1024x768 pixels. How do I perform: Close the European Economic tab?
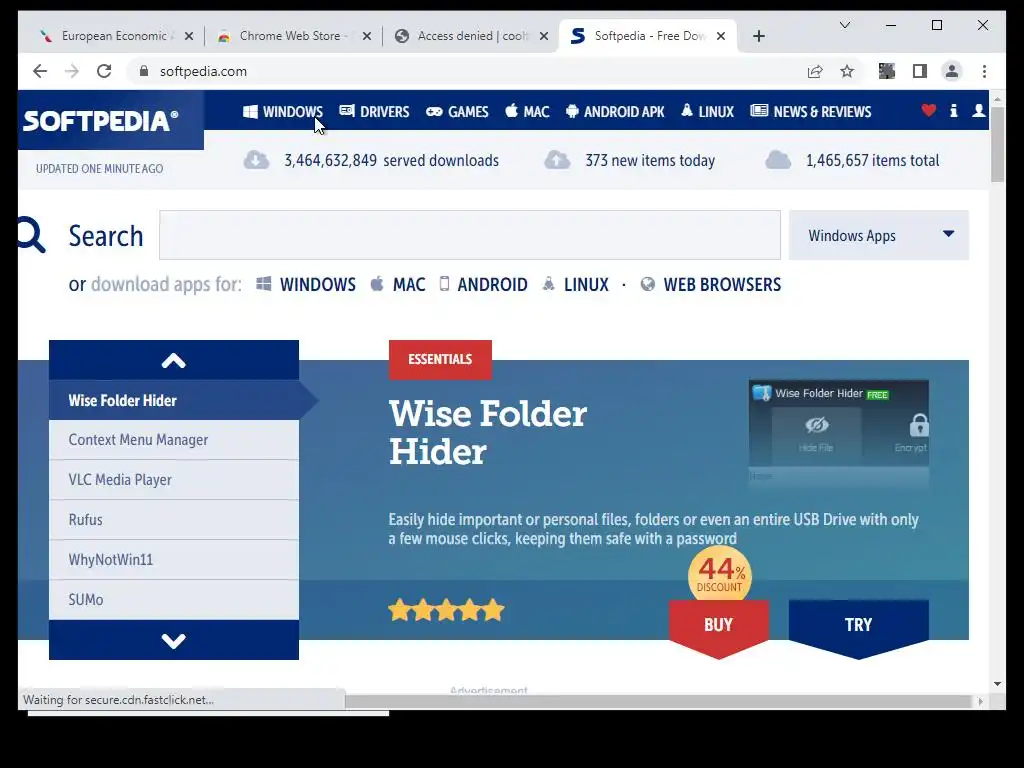(189, 36)
